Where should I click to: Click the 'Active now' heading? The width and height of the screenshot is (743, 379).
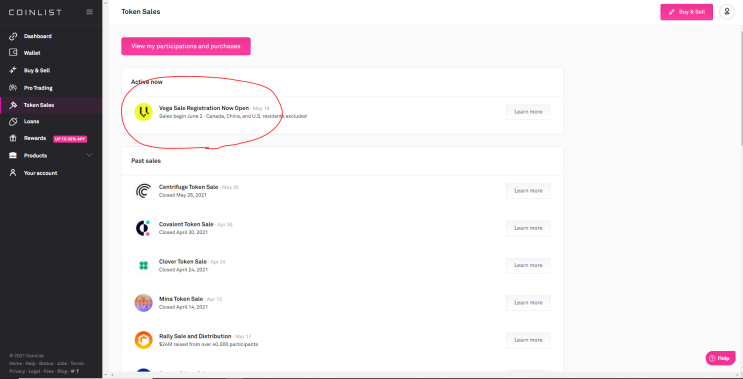tap(147, 82)
